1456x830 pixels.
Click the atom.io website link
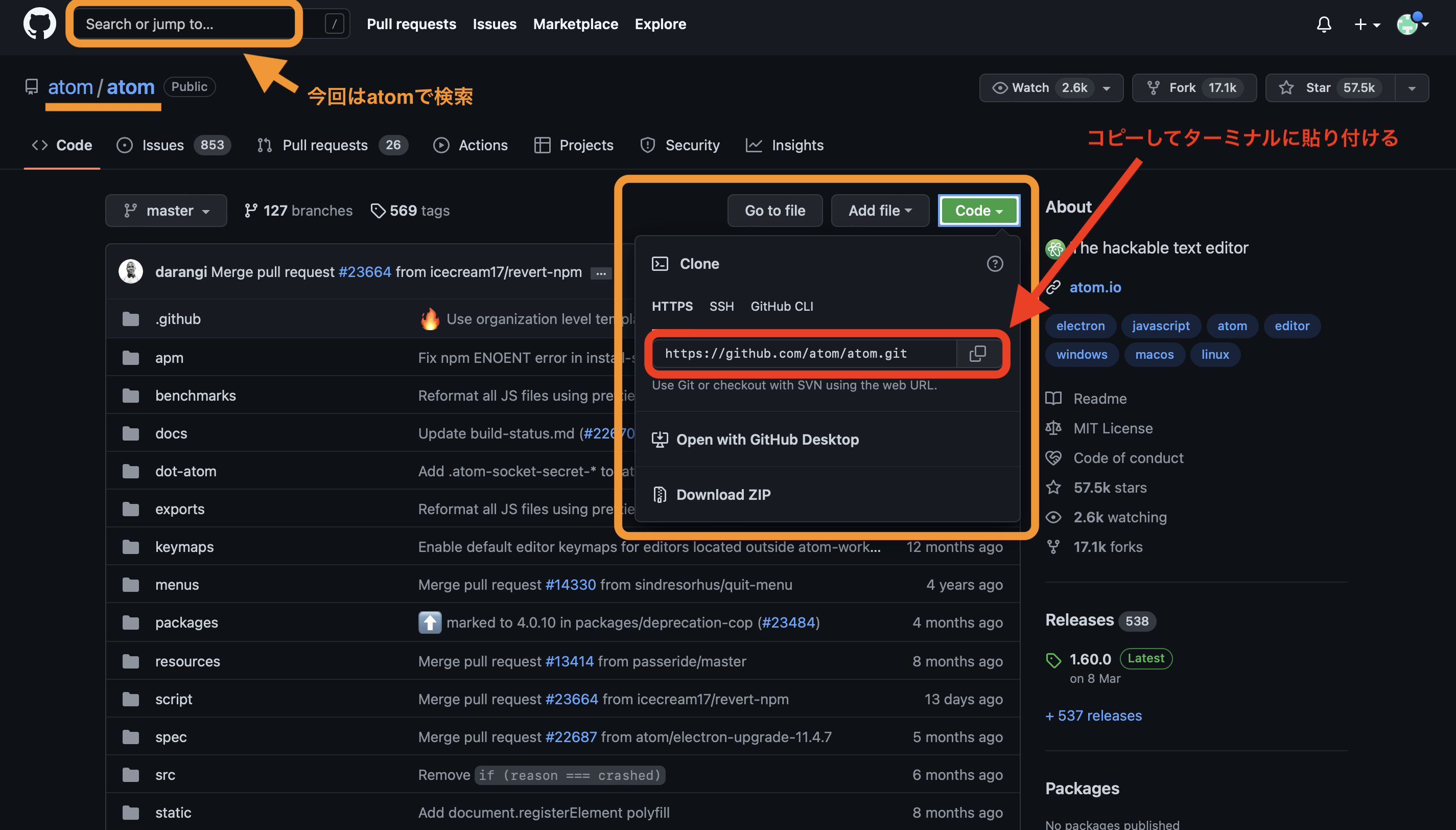tap(1095, 287)
